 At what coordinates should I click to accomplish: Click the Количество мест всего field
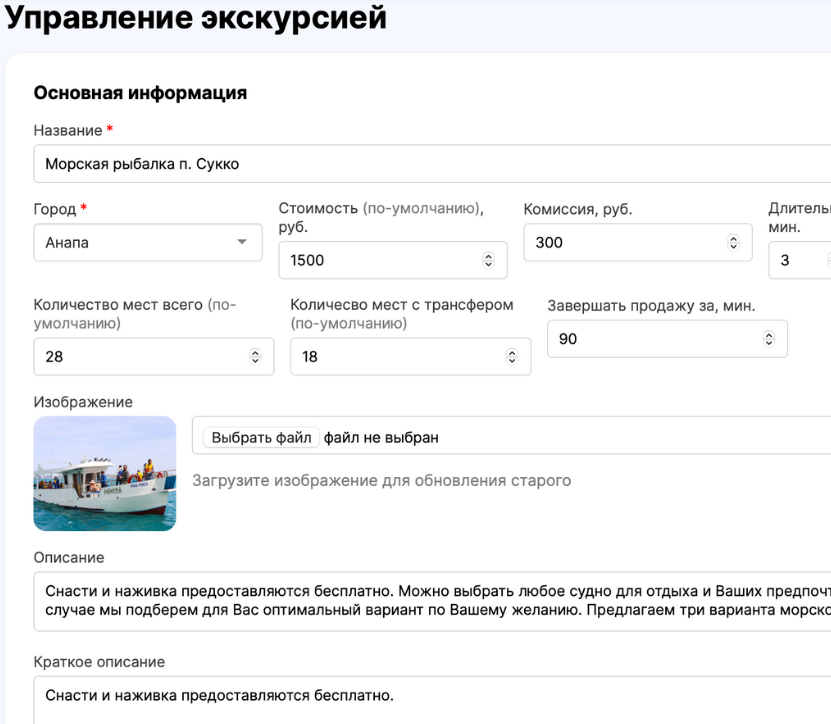140,356
